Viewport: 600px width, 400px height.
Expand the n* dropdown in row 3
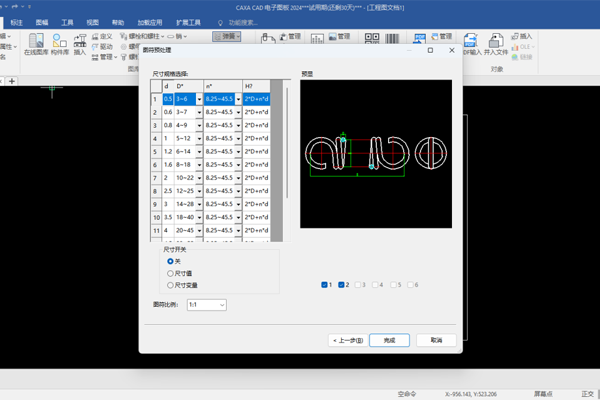[x=238, y=125]
